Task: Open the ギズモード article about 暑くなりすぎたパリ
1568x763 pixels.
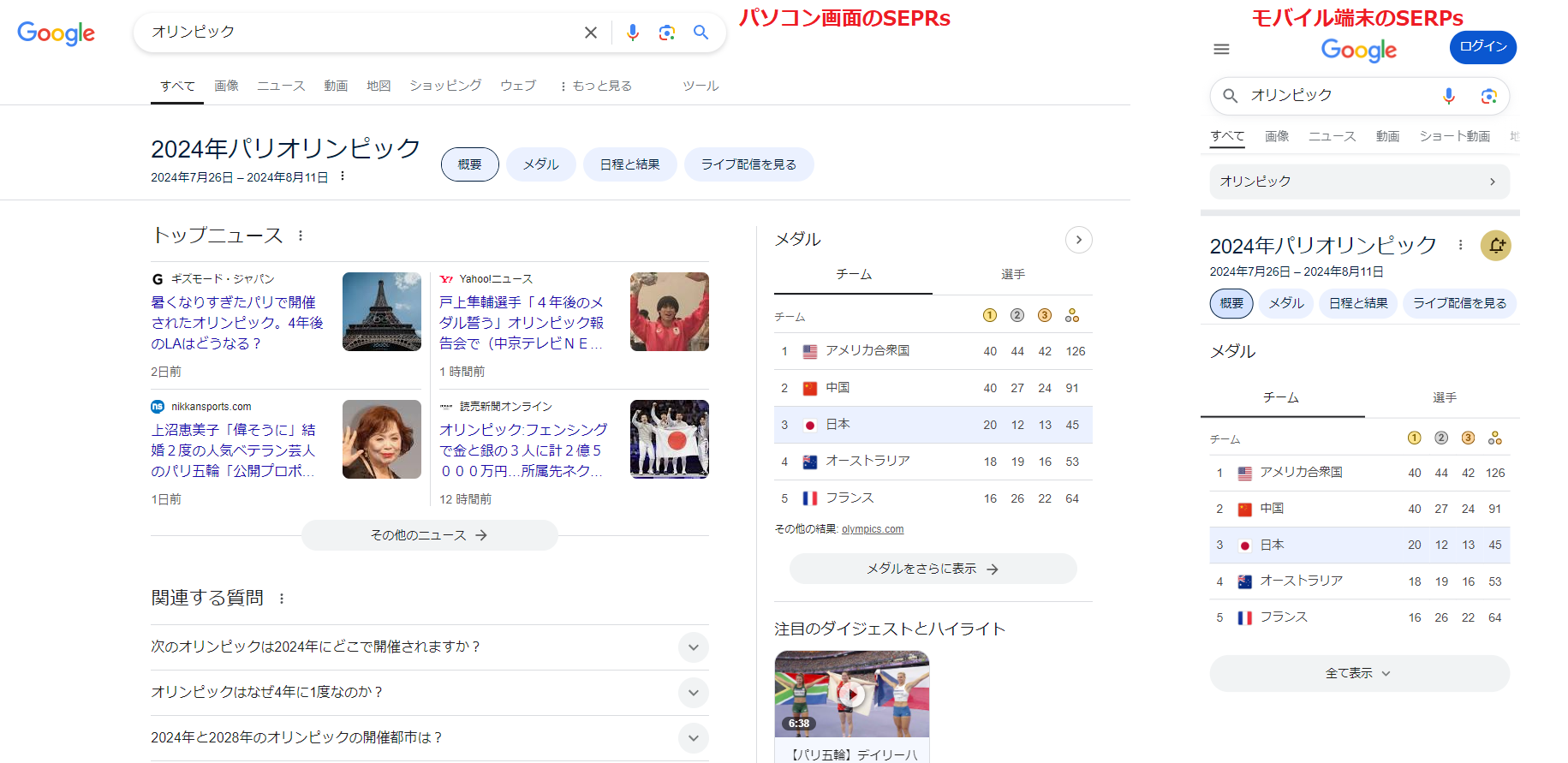Action: point(237,323)
